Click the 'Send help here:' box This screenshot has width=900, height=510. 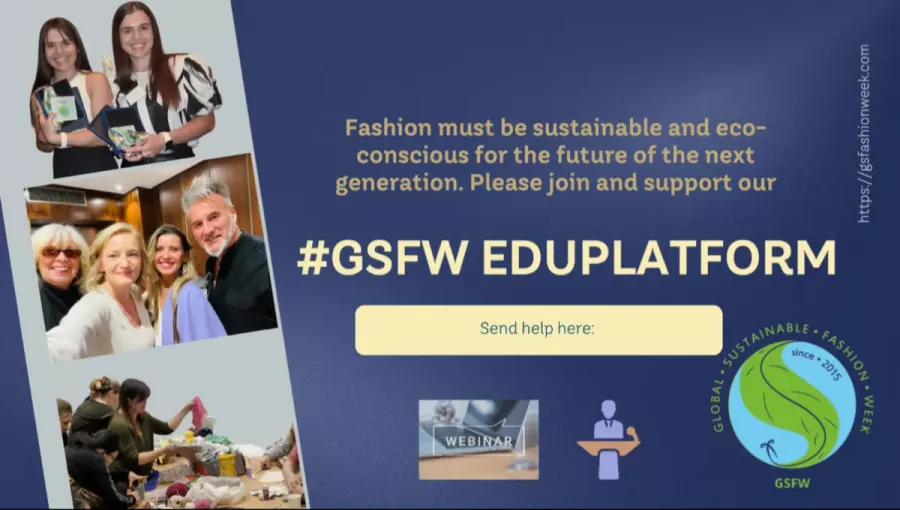538,330
